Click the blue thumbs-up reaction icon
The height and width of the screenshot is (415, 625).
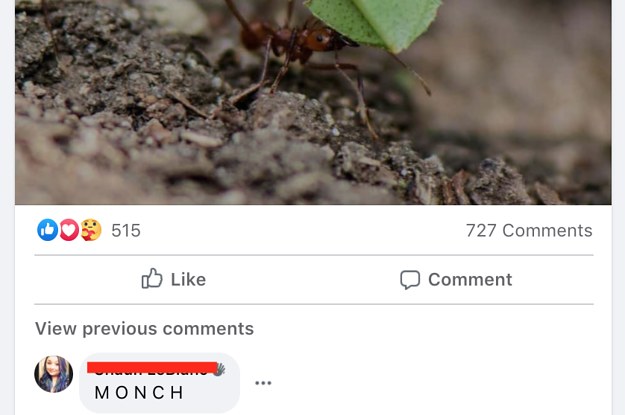47,230
